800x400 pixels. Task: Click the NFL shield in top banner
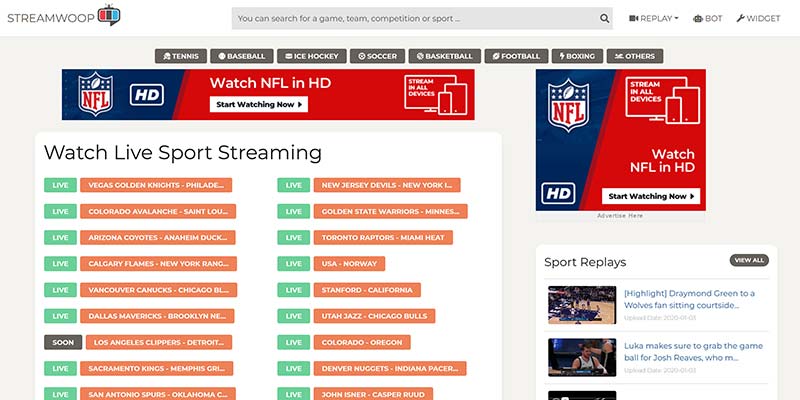(x=95, y=94)
